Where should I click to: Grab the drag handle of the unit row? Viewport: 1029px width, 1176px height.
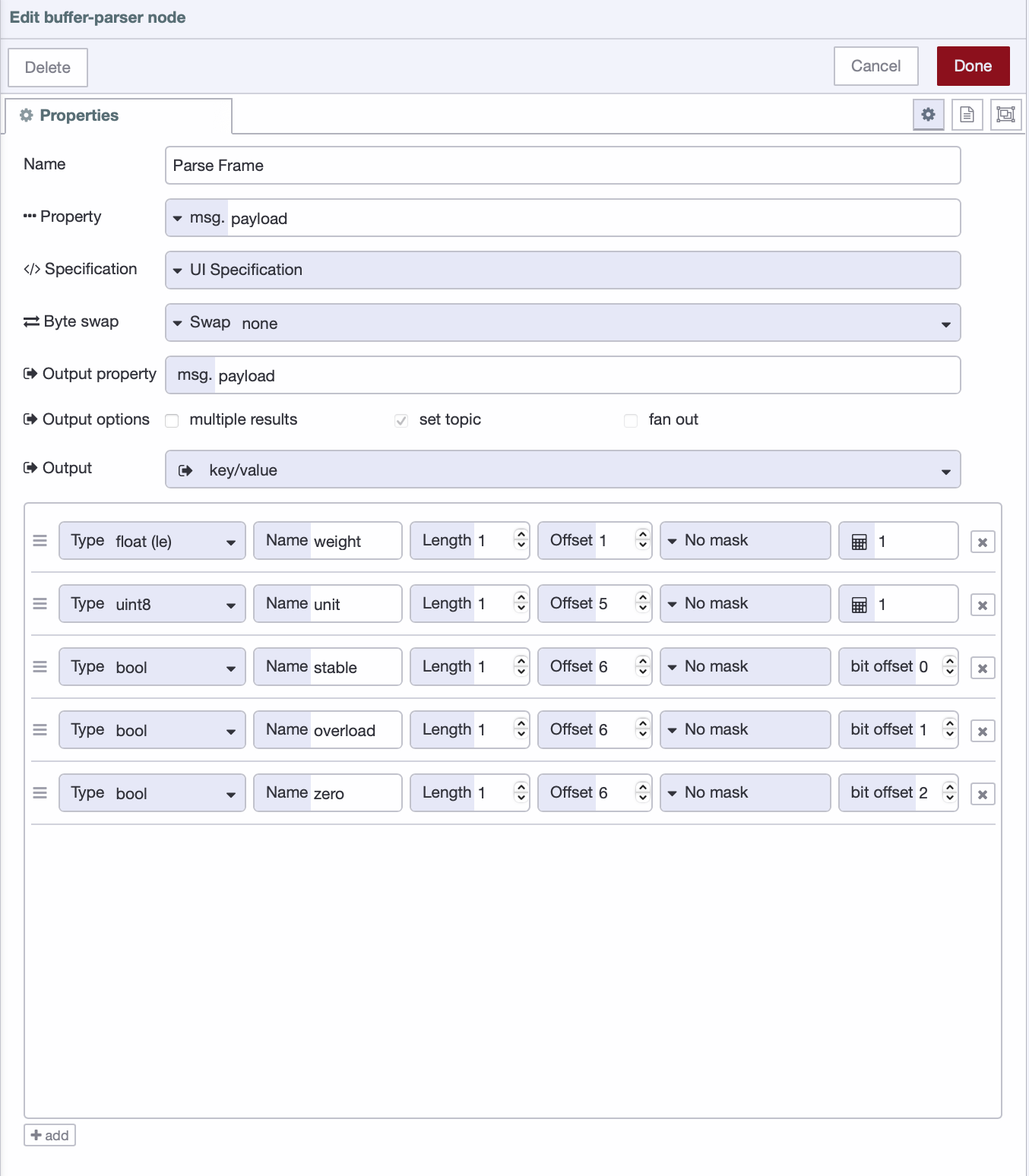click(x=40, y=604)
